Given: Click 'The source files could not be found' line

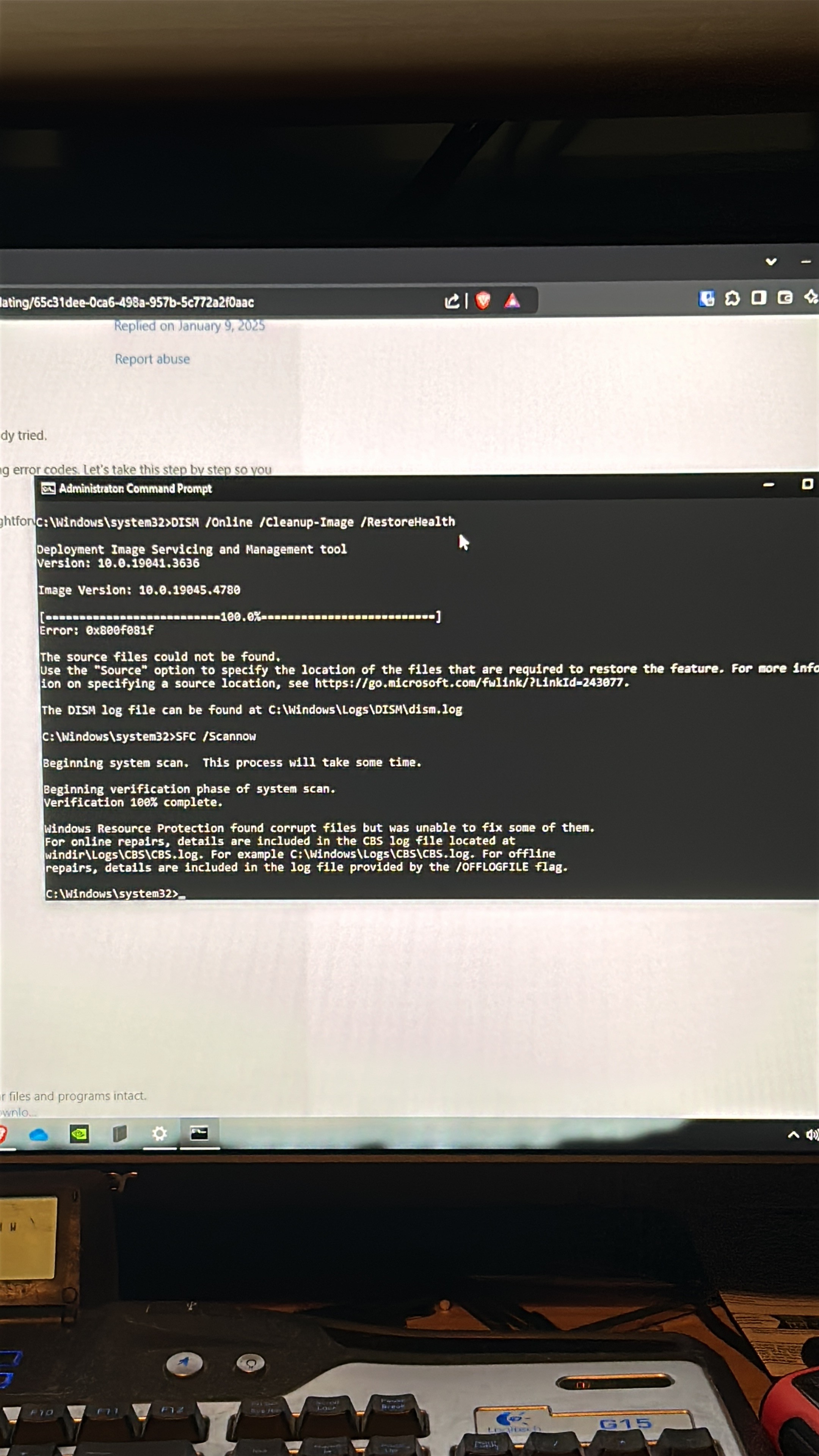Looking at the screenshot, I should [160, 657].
